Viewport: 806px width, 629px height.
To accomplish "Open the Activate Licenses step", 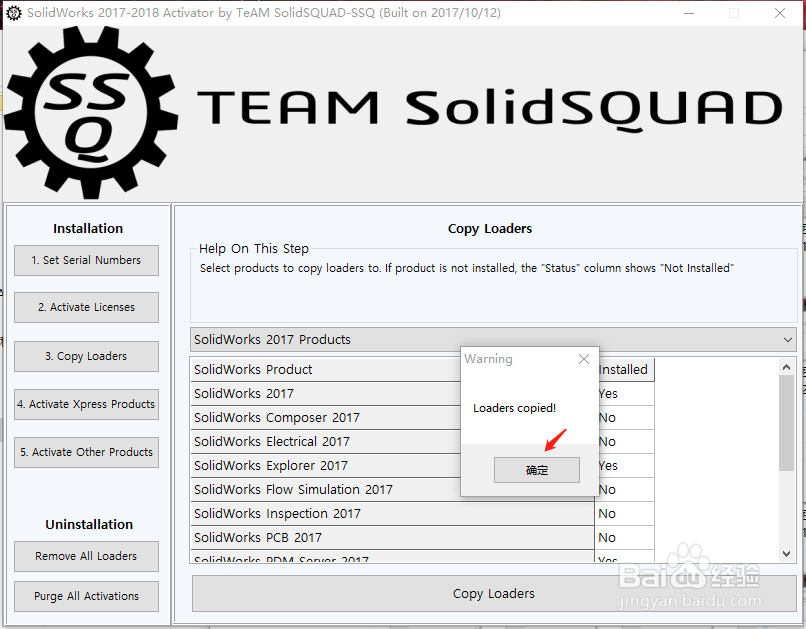I will click(86, 307).
